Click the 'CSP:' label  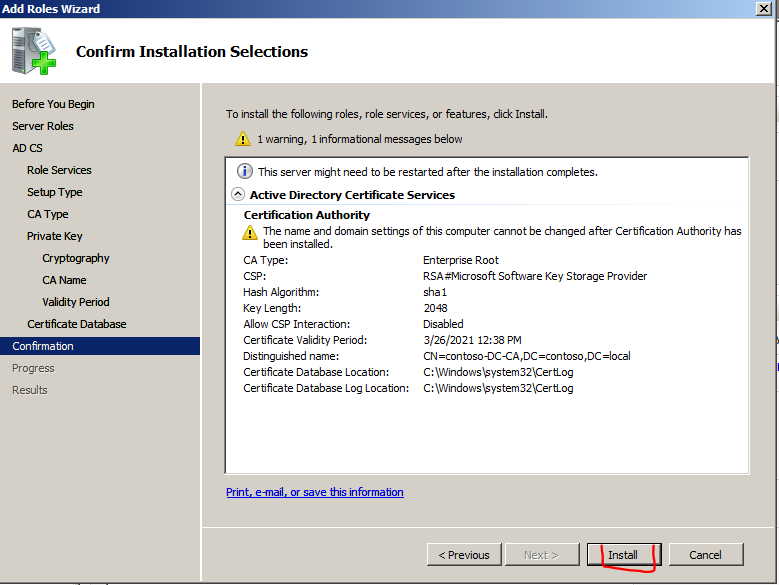(254, 276)
